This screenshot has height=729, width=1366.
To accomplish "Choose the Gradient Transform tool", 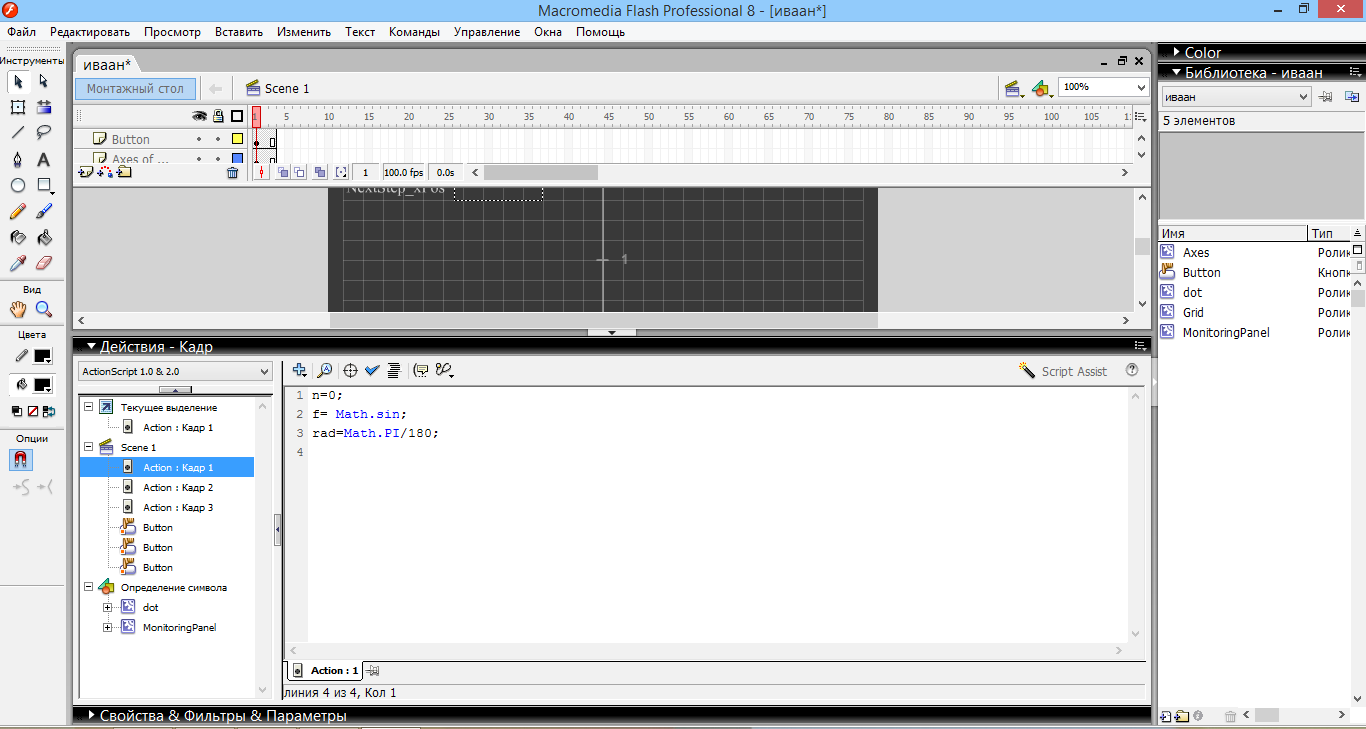I will 44,107.
